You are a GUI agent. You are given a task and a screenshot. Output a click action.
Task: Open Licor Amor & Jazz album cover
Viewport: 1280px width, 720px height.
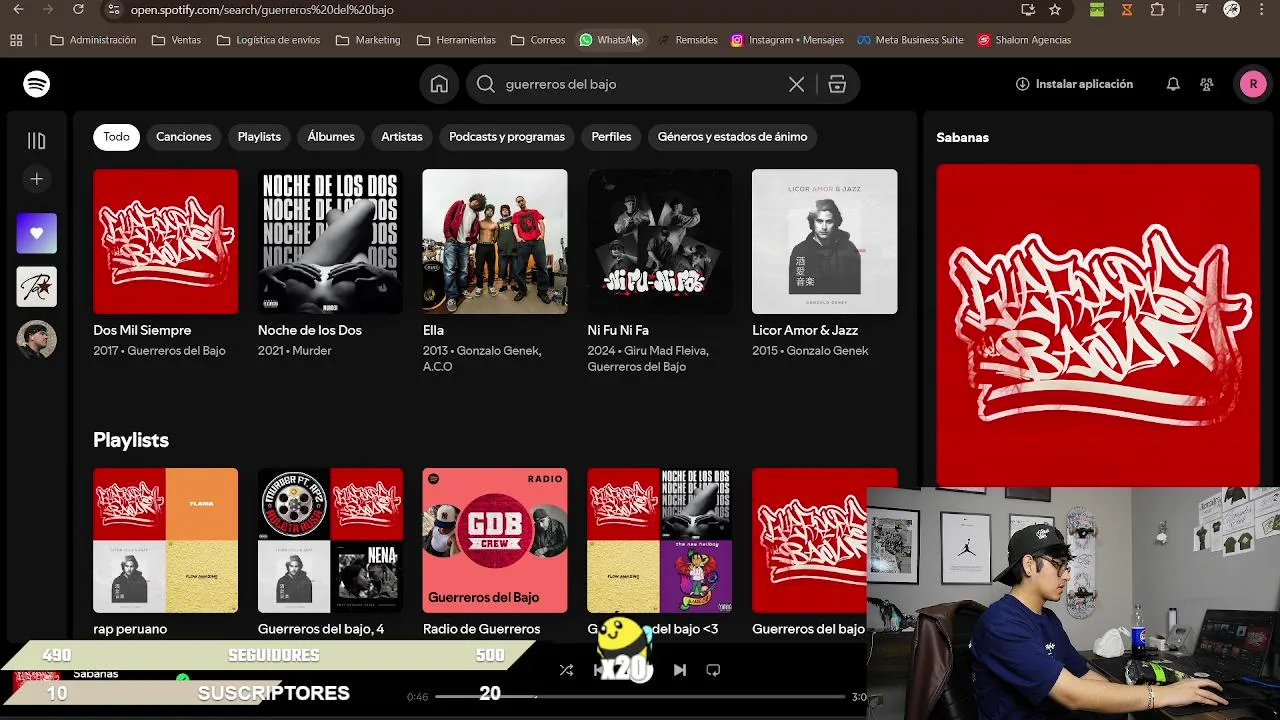click(x=825, y=241)
